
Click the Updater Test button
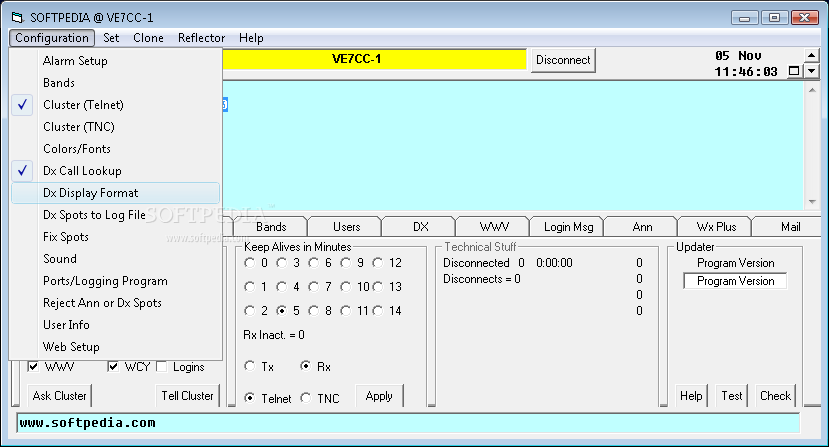(x=732, y=396)
